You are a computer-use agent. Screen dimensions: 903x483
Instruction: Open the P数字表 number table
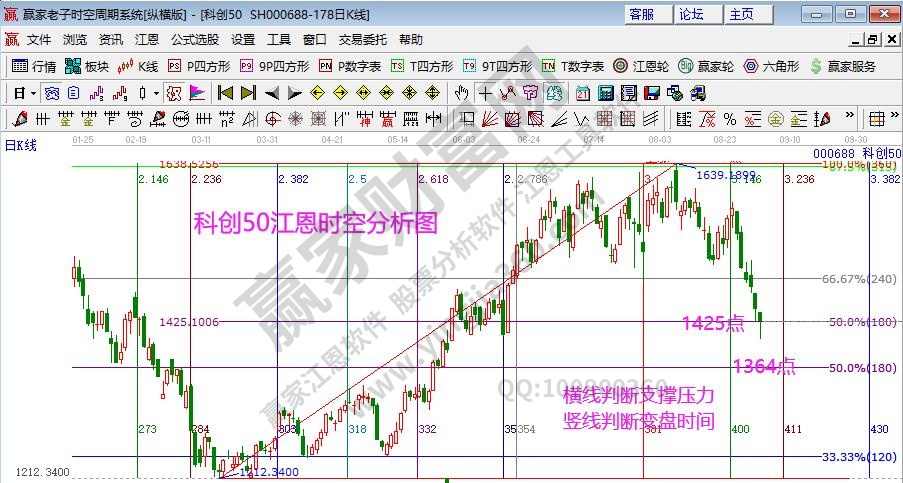[x=350, y=66]
